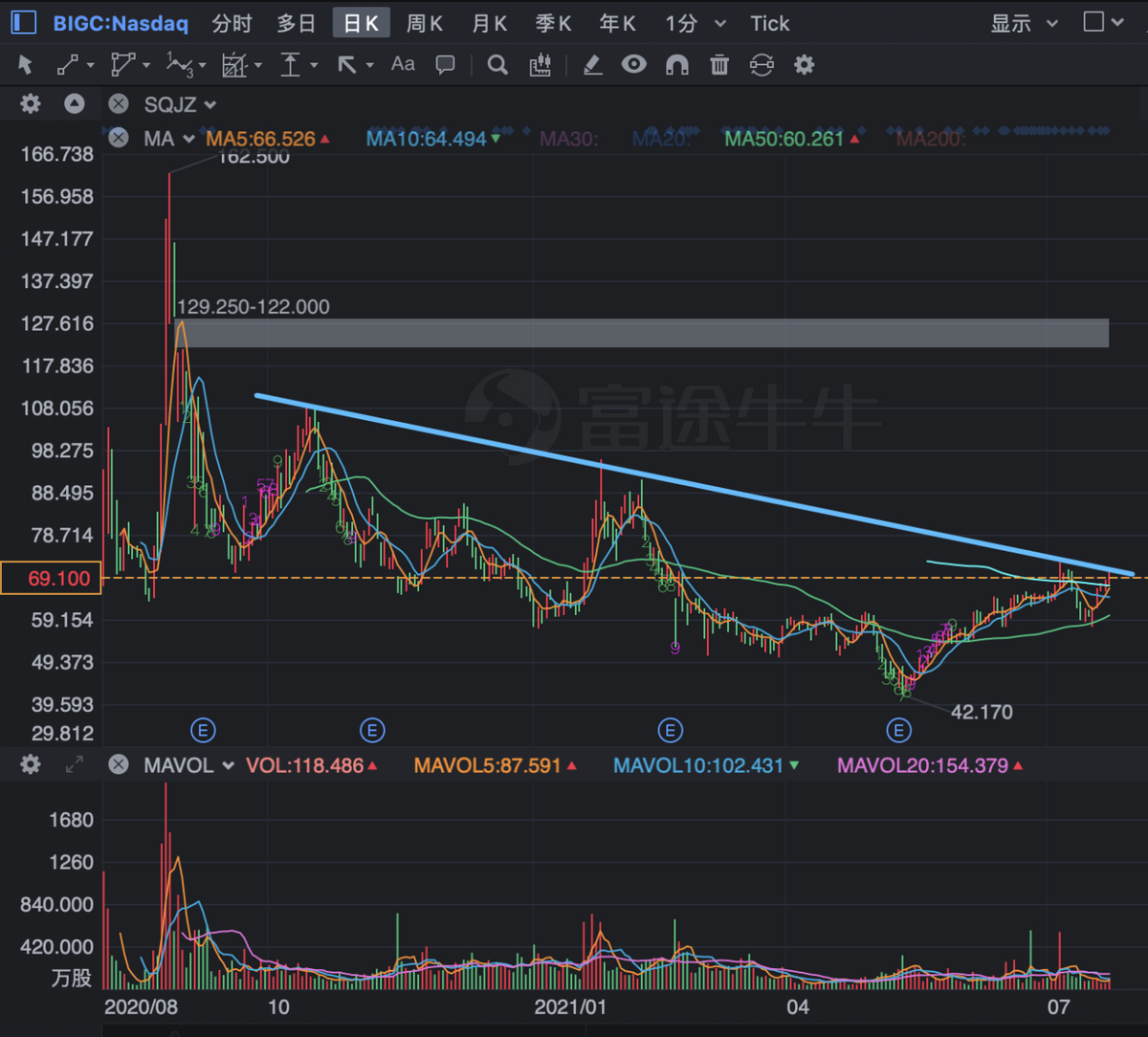The image size is (1148, 1037).
Task: Open the MAVOL indicator dropdown
Action: coord(188,765)
